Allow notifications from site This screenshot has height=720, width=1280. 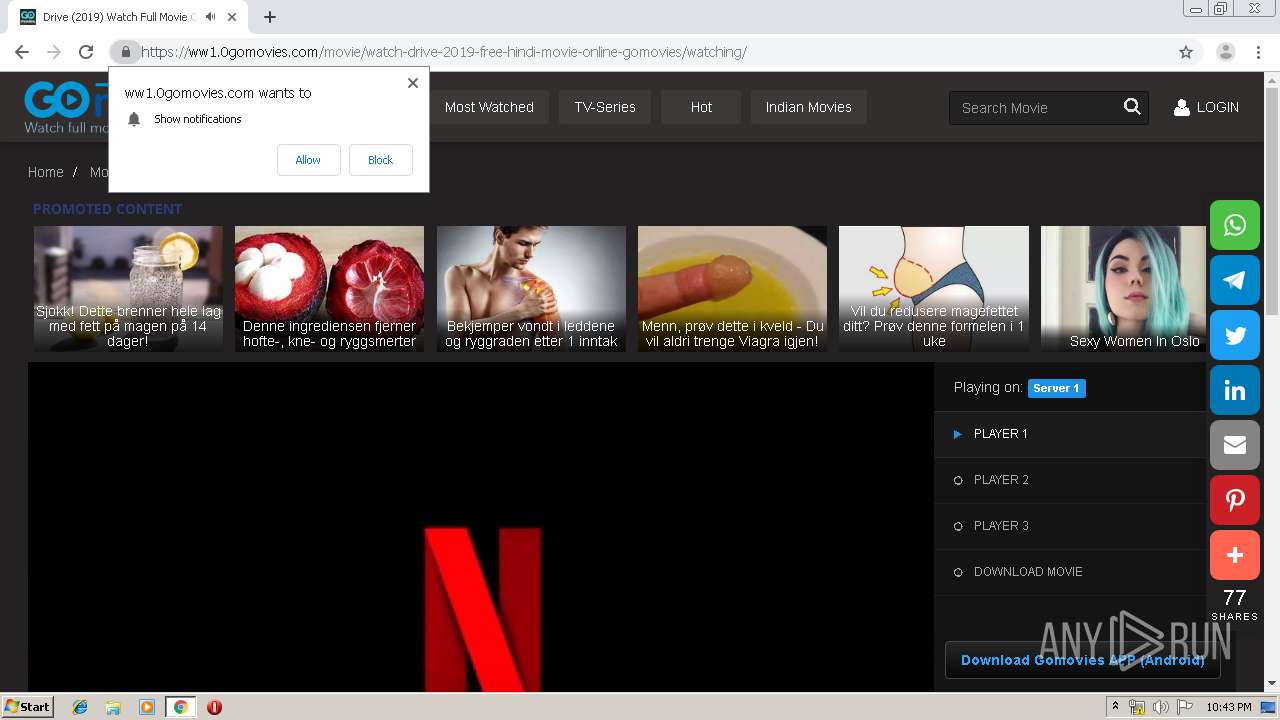tap(308, 160)
